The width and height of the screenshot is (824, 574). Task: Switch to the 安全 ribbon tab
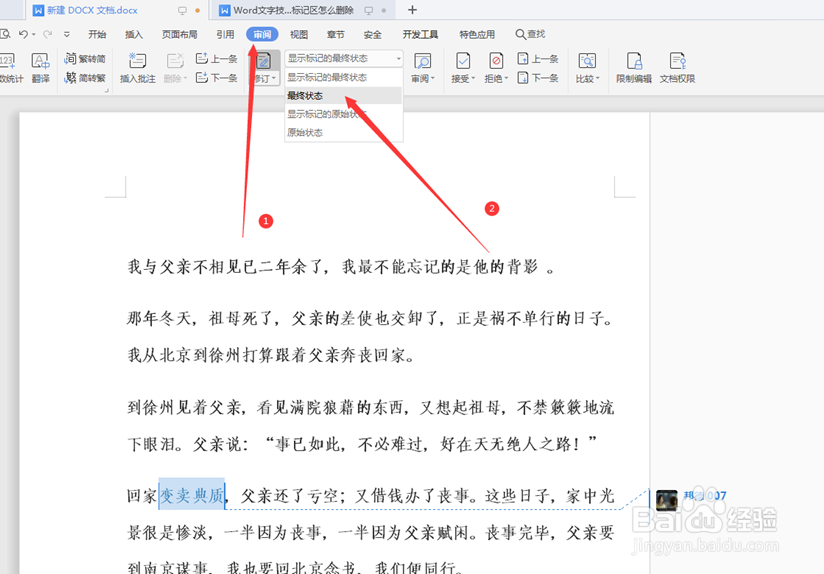pos(373,34)
